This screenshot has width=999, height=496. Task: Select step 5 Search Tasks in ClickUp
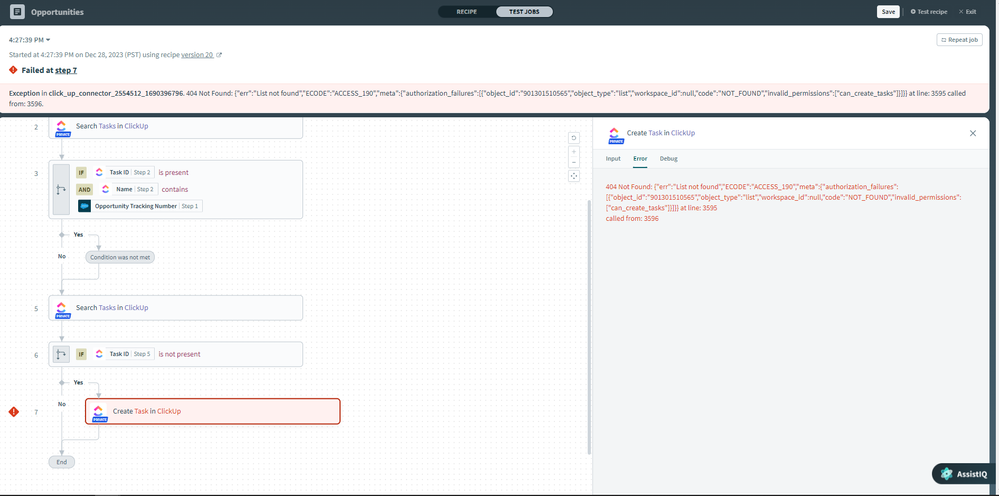175,308
